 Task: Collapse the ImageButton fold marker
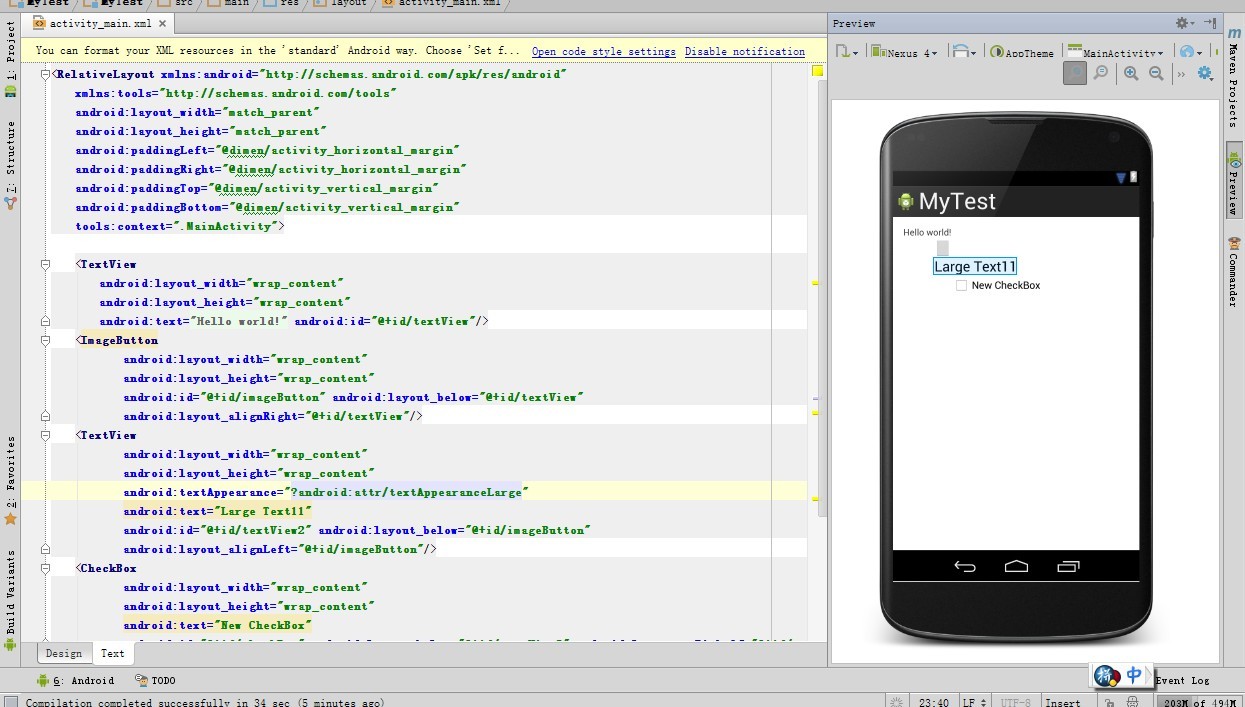[45, 340]
